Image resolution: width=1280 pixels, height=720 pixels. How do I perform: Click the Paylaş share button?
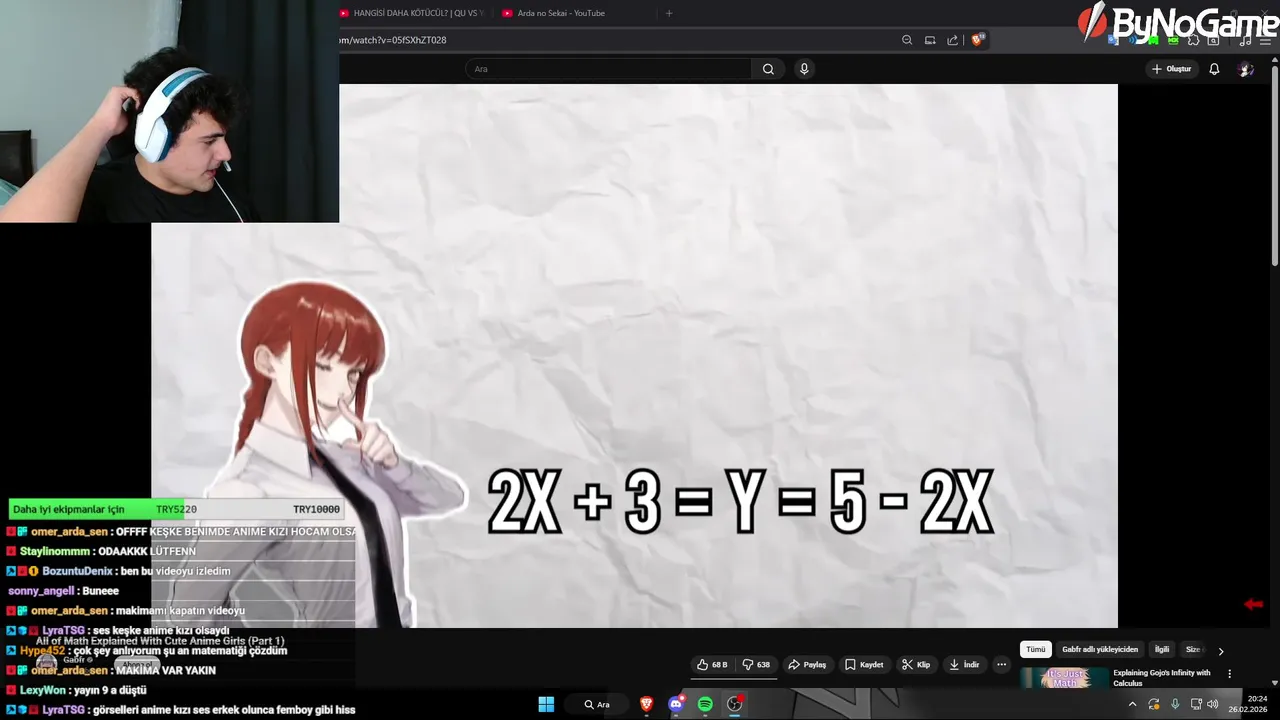pos(807,664)
